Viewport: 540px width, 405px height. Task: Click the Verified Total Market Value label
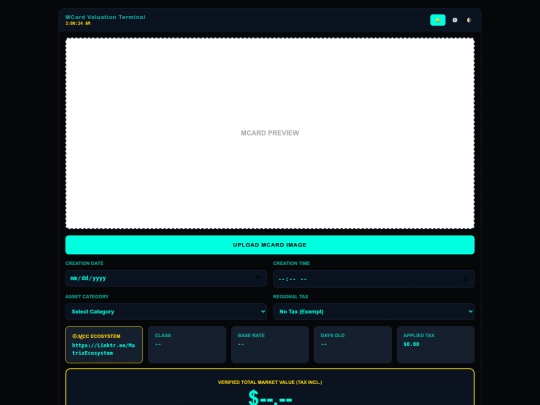coord(270,382)
